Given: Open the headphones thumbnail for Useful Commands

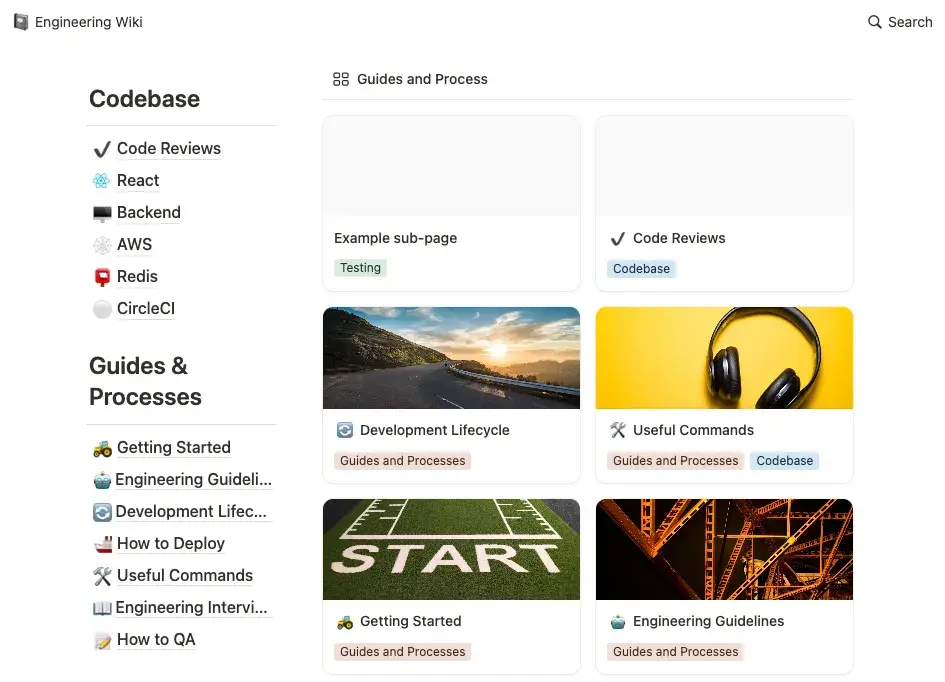Looking at the screenshot, I should click(724, 358).
